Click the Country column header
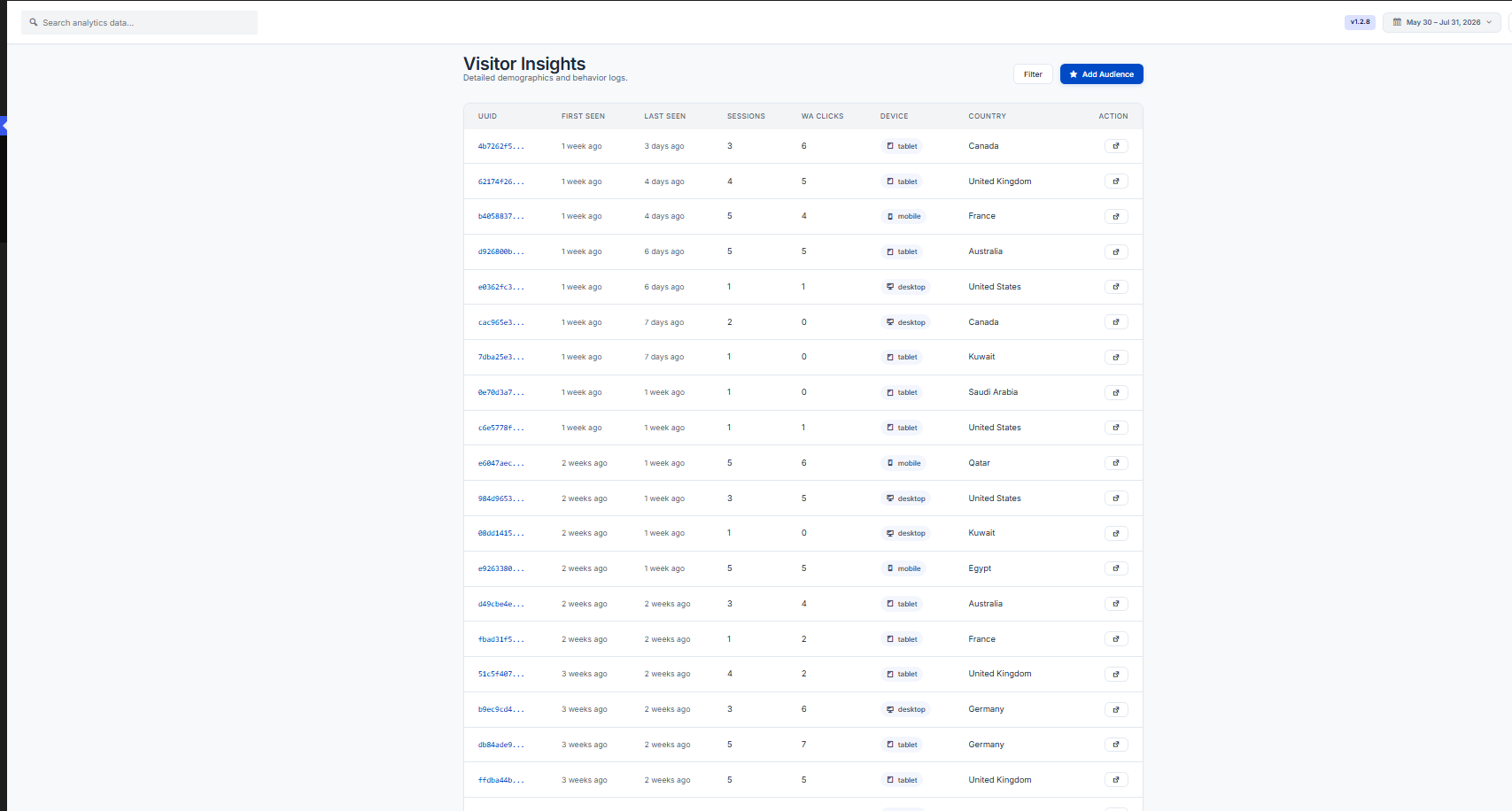 tap(987, 116)
